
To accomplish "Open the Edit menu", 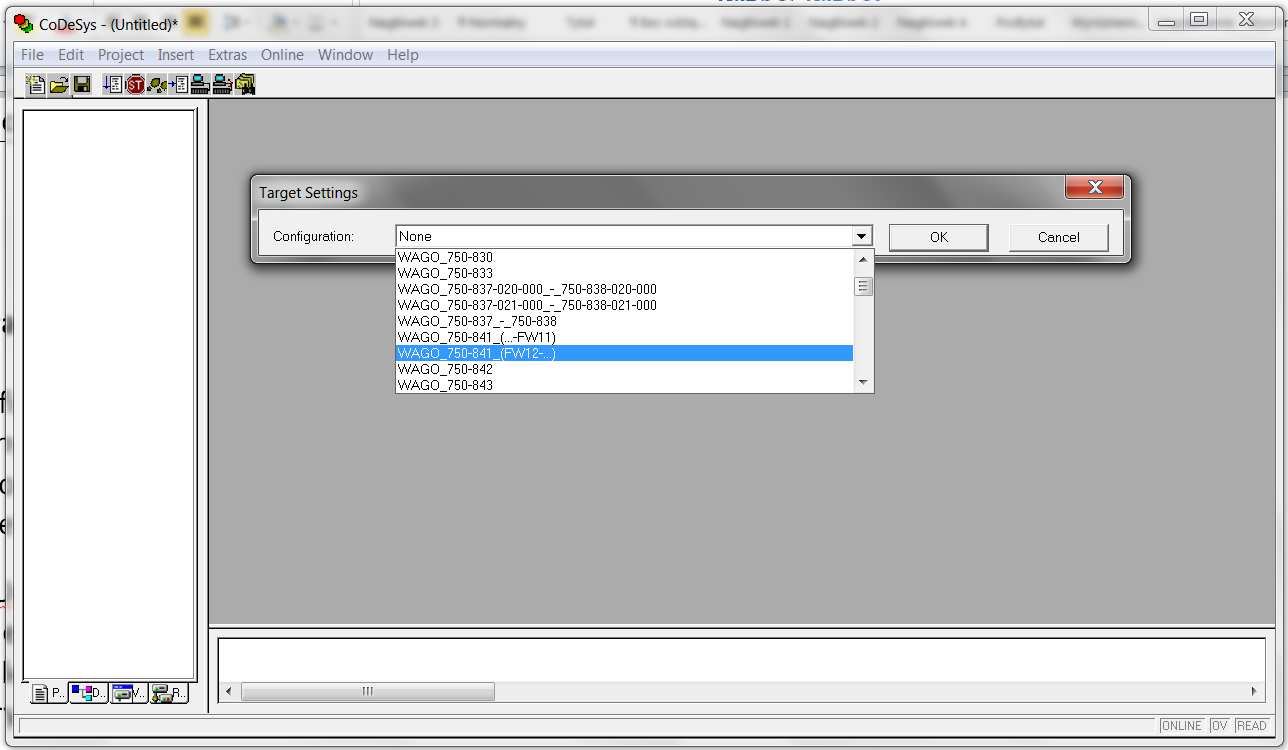I will (x=71, y=55).
